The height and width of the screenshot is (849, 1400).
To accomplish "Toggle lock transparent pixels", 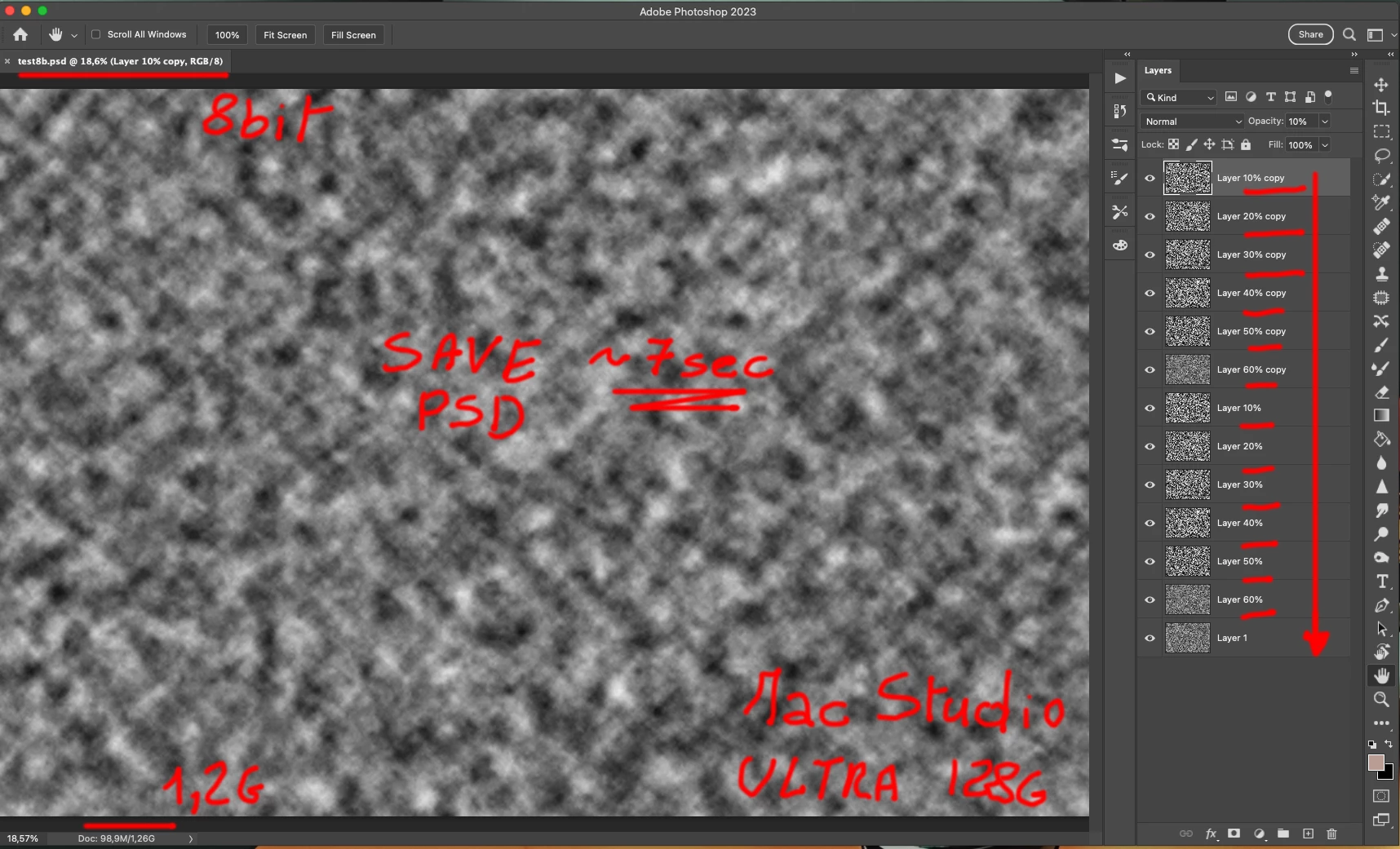I will (x=1173, y=144).
